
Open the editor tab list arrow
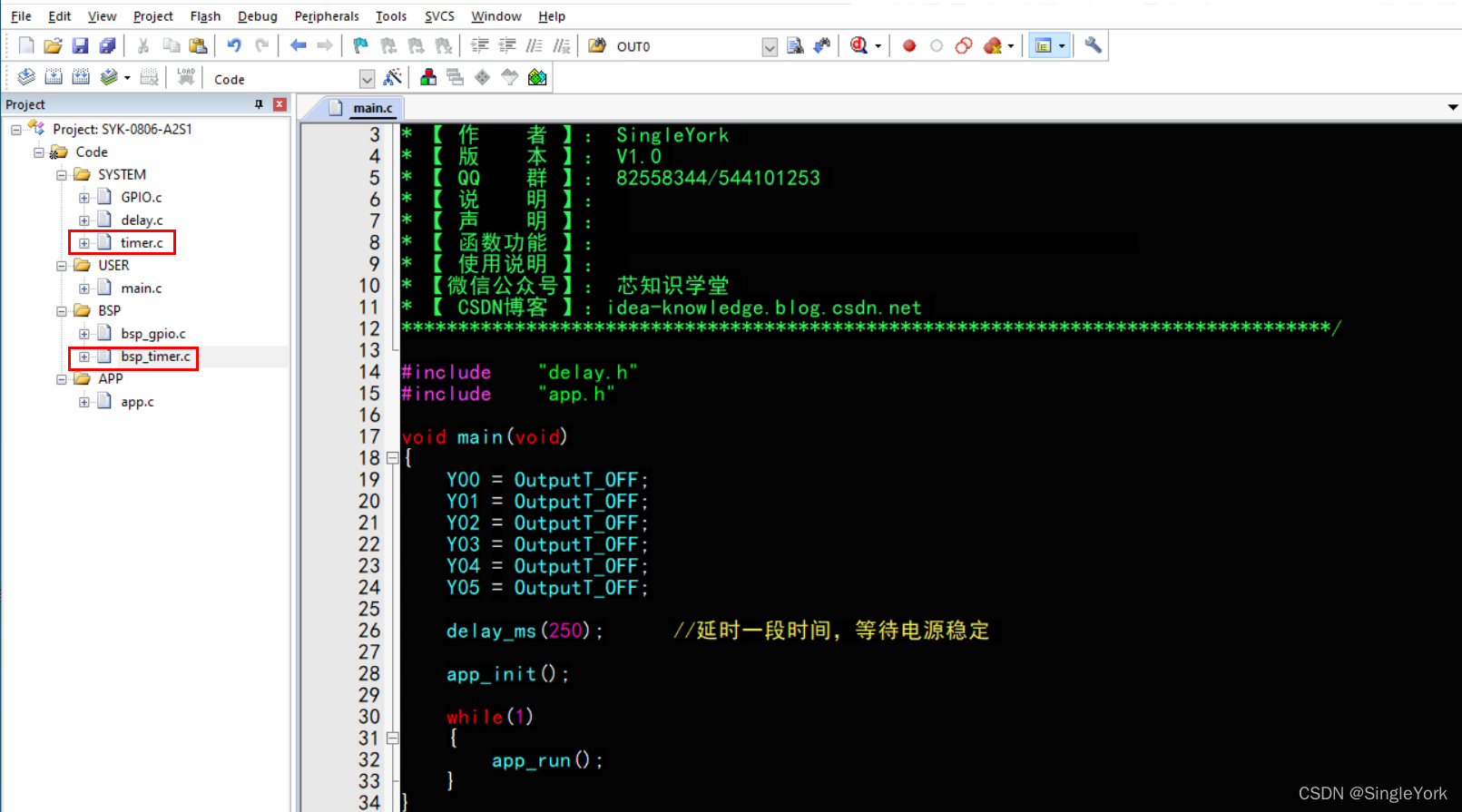(1453, 107)
